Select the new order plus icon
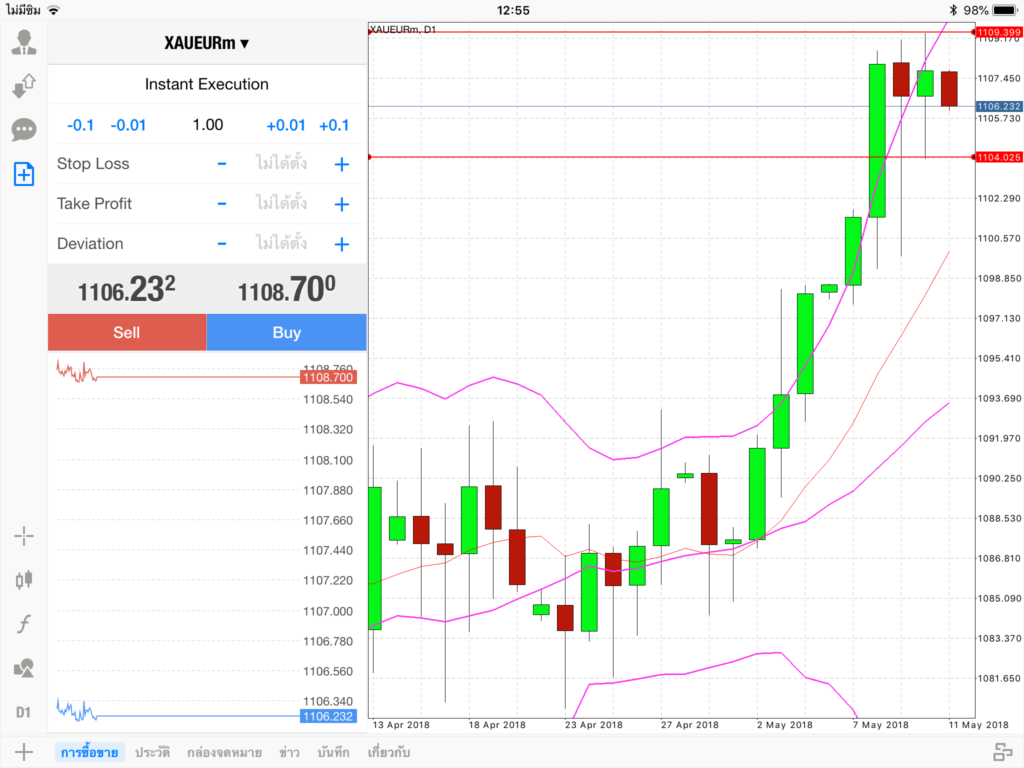1024x768 pixels. point(24,174)
